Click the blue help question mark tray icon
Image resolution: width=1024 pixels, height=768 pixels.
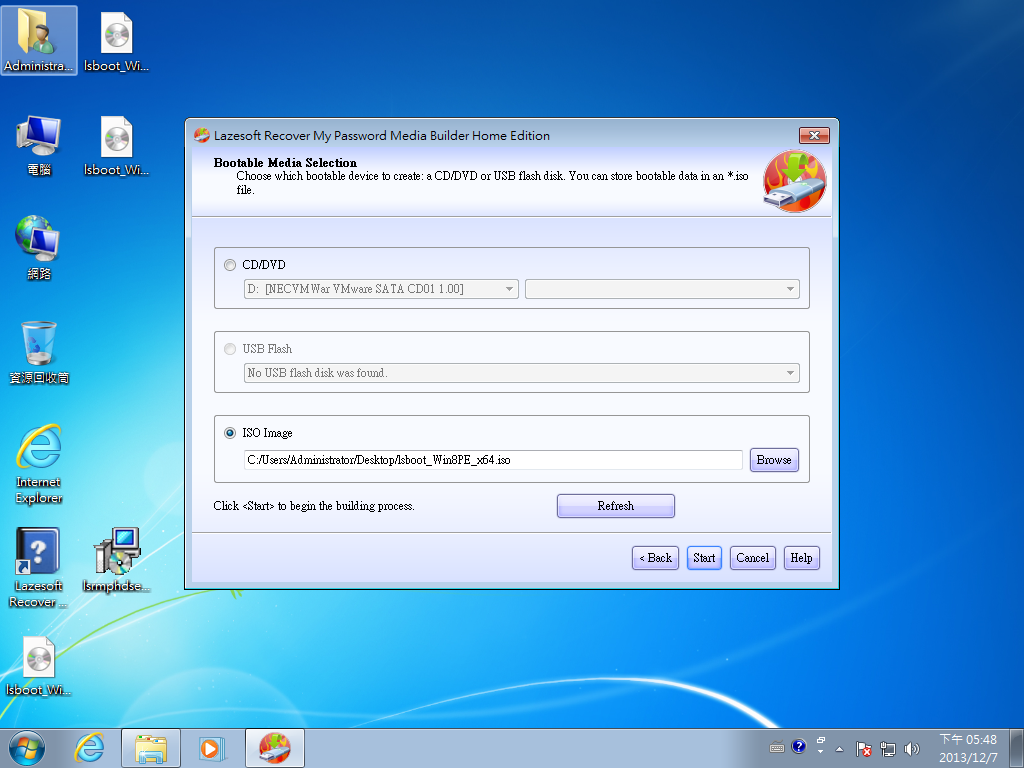[799, 746]
